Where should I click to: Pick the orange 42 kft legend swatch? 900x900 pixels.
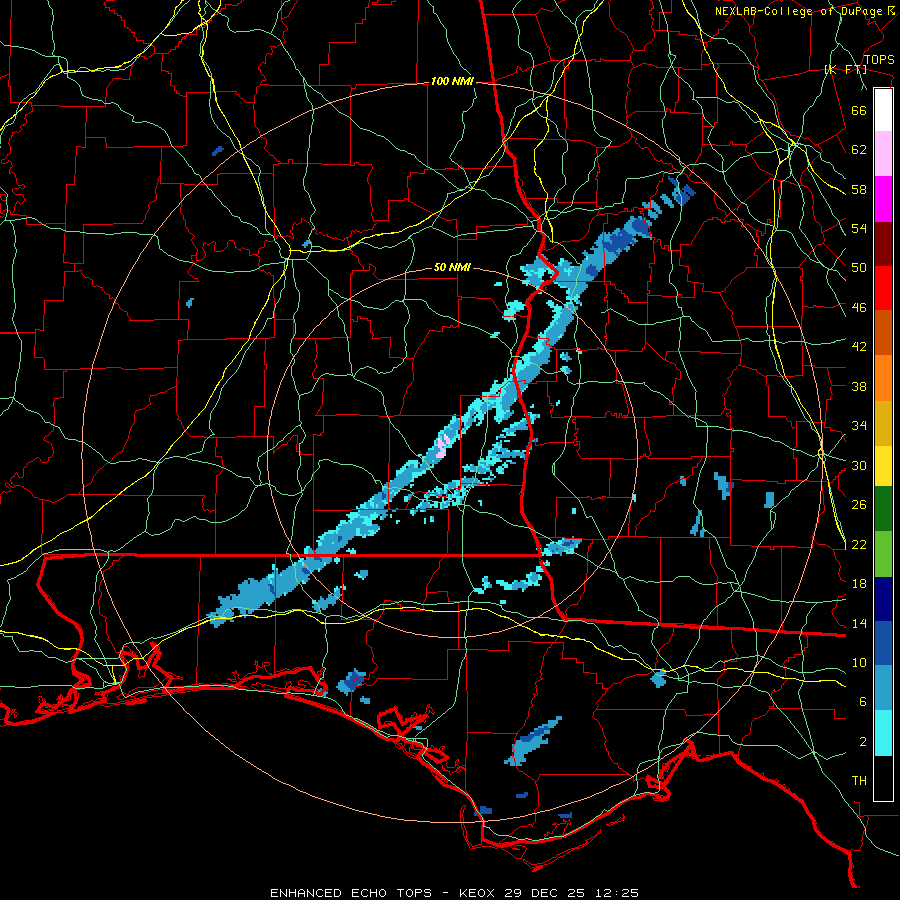coord(883,378)
